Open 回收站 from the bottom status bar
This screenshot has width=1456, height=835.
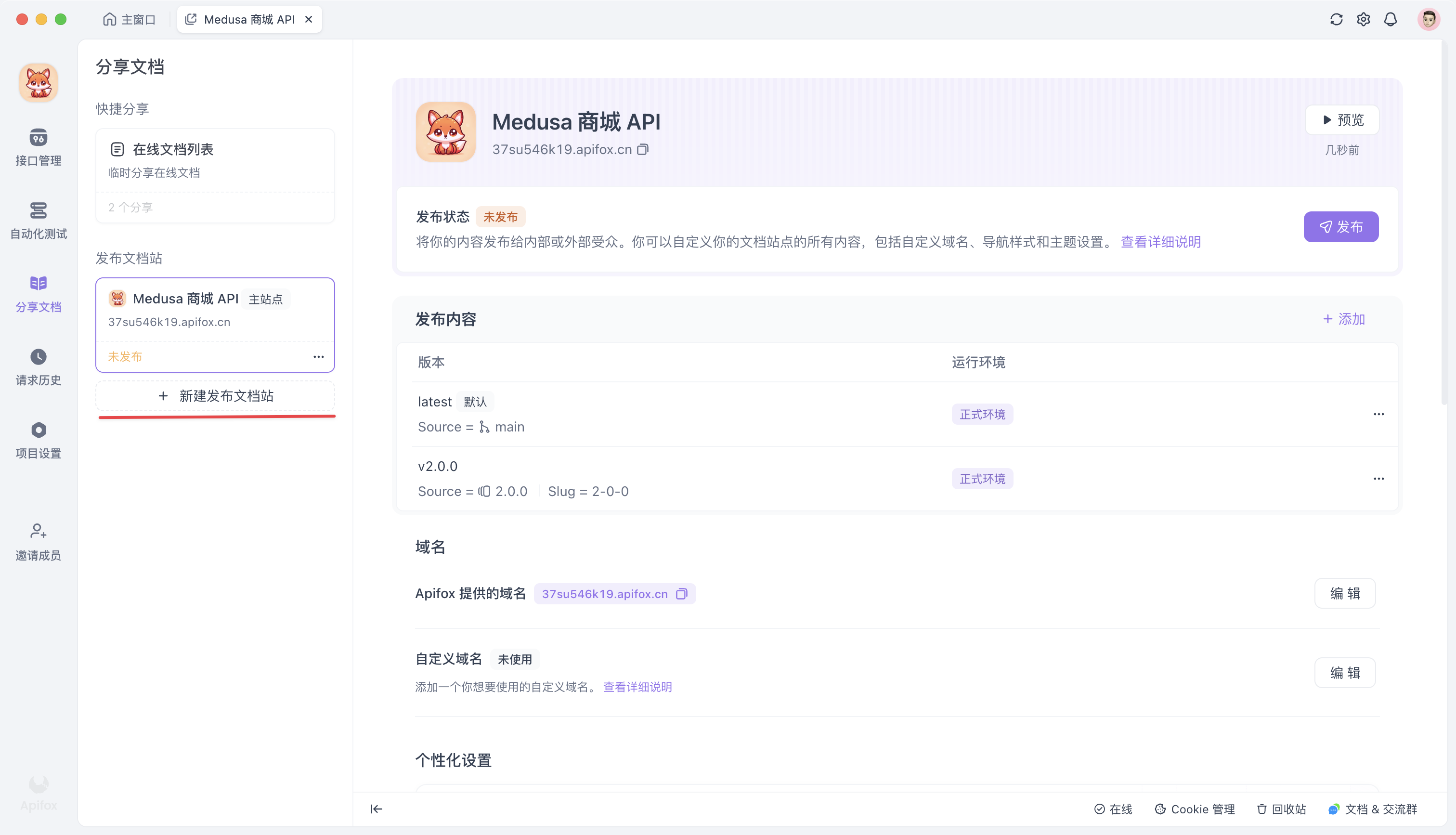(x=1281, y=809)
